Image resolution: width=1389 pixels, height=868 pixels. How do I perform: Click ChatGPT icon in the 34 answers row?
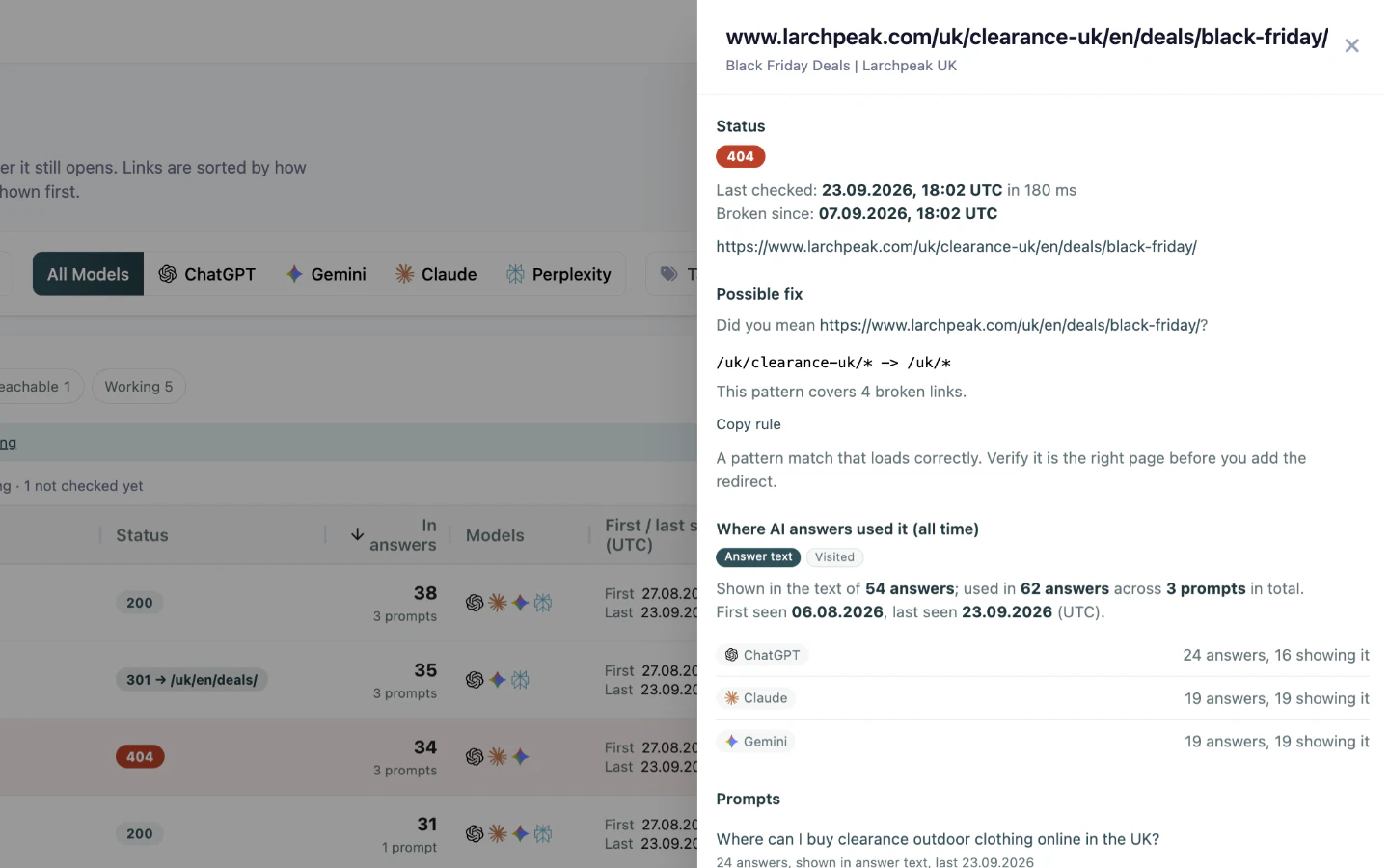[475, 757]
